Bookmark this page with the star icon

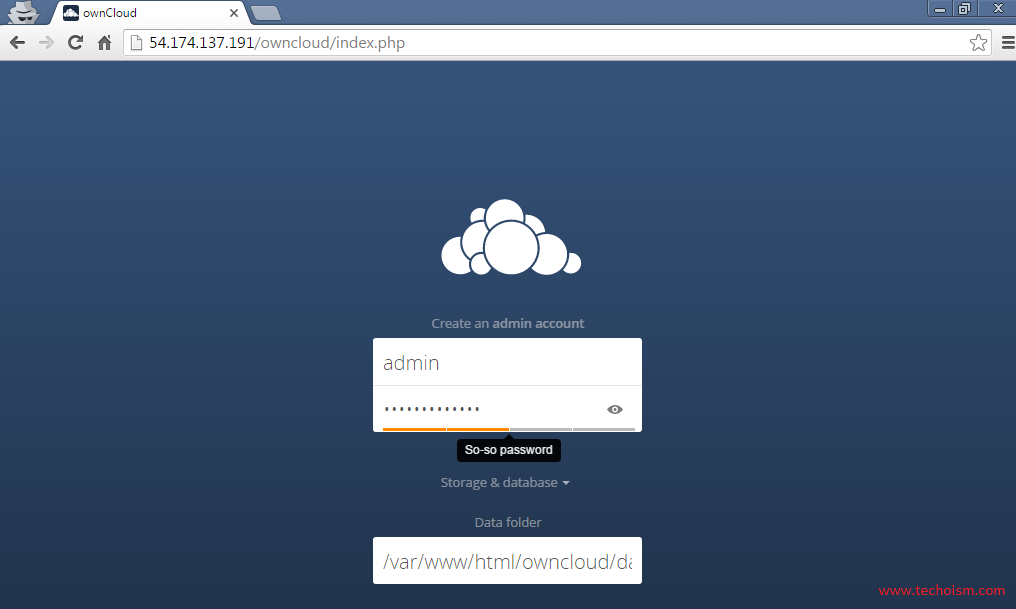tap(978, 43)
